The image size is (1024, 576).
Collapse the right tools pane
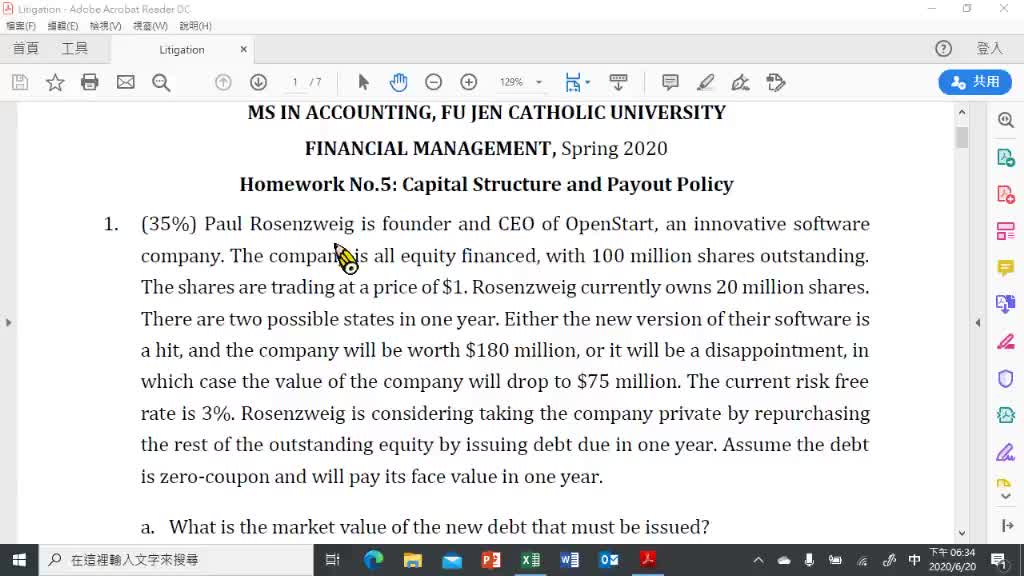[978, 322]
